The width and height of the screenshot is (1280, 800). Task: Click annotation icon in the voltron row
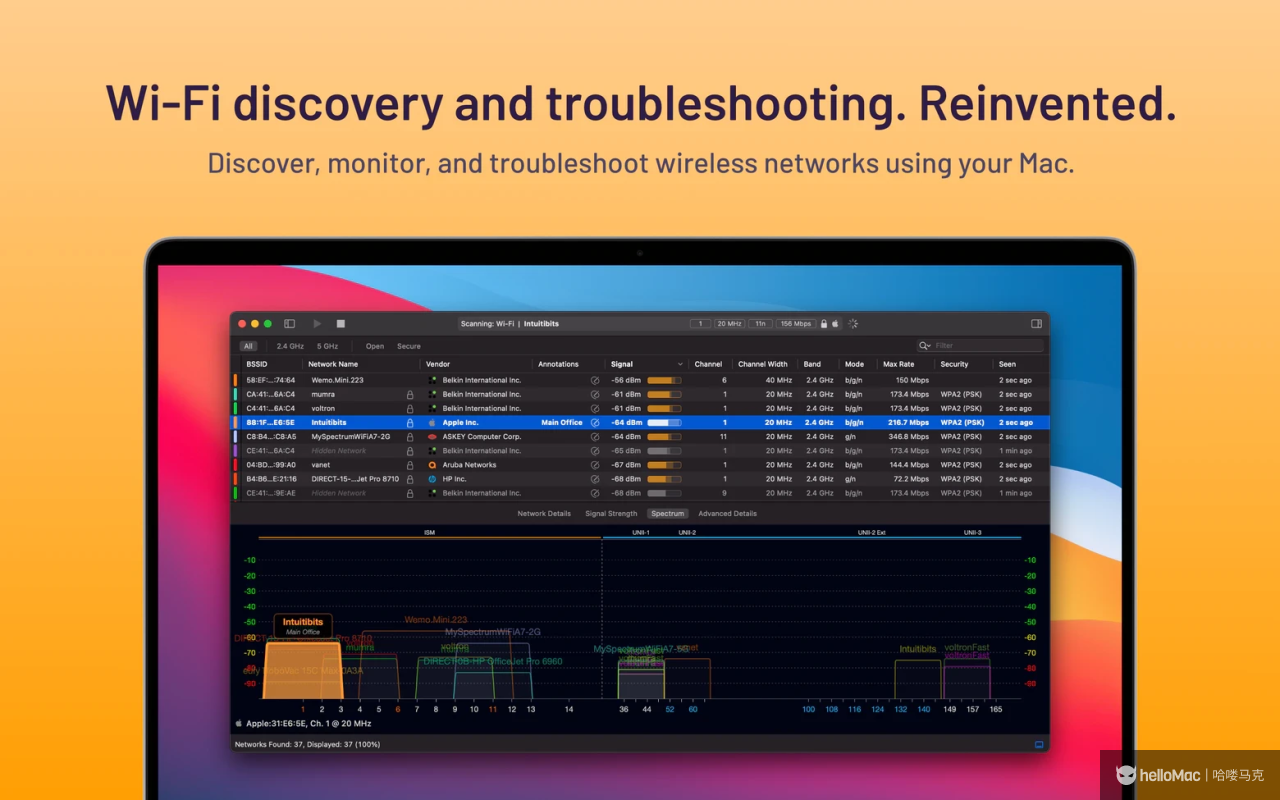595,408
